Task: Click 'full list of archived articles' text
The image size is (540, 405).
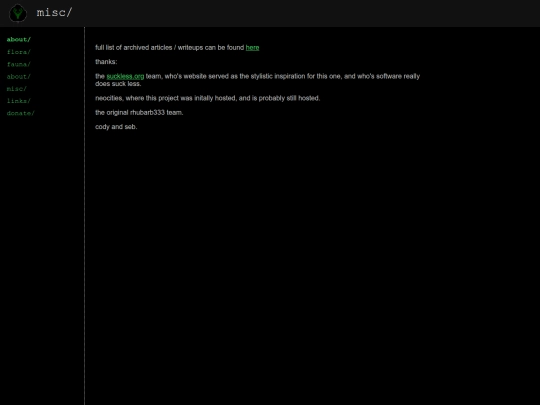Action: click(x=134, y=48)
